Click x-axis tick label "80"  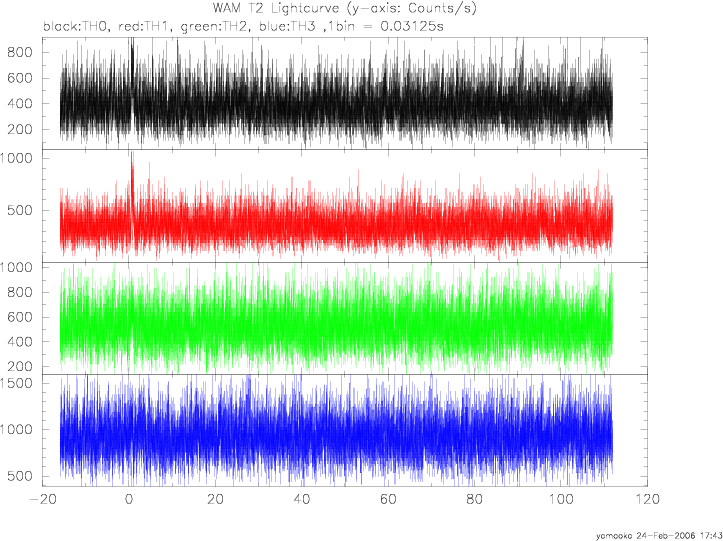coord(474,500)
